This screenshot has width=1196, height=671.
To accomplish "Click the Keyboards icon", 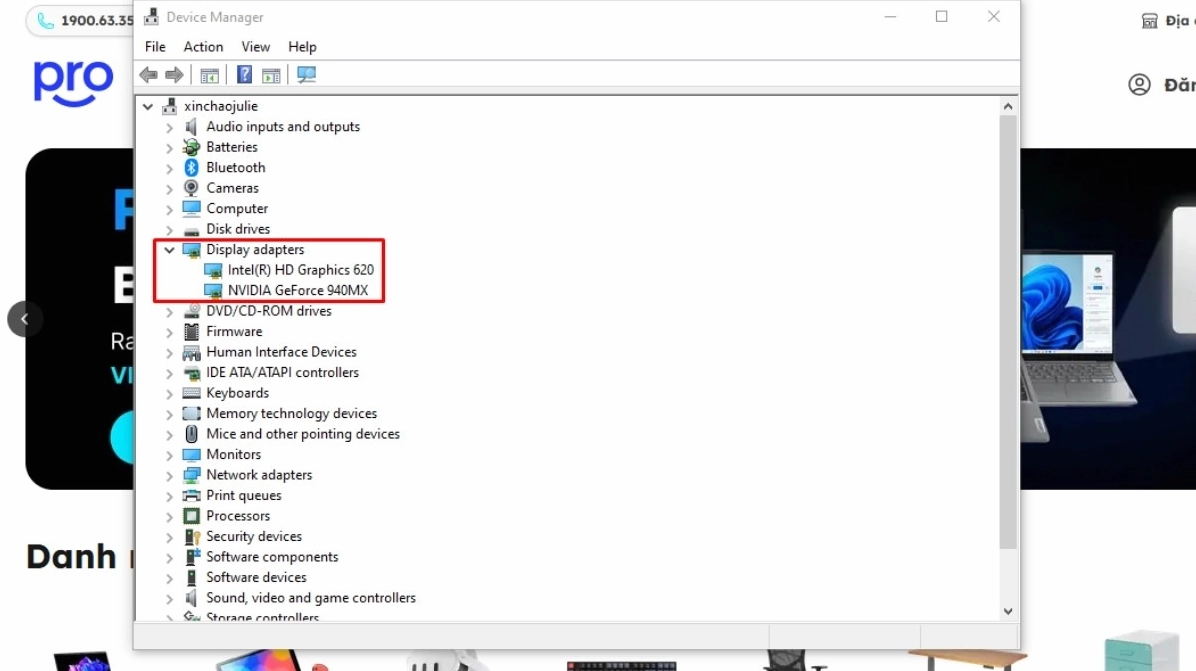I will (191, 393).
